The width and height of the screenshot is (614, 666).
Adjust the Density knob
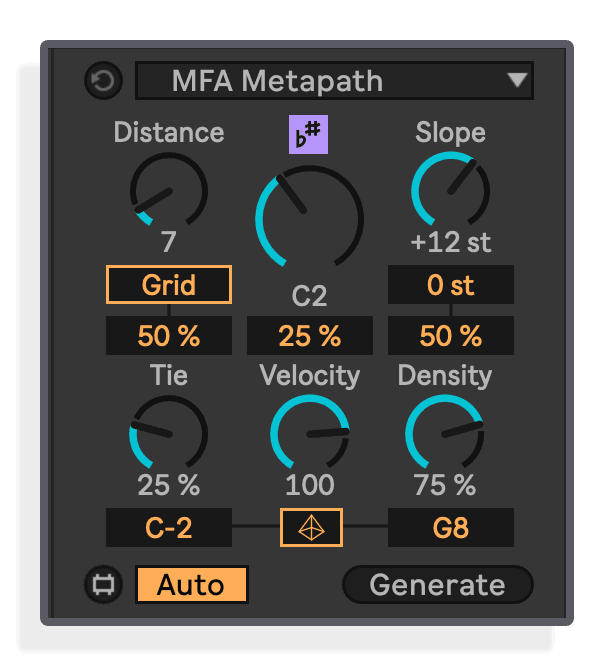coord(445,434)
